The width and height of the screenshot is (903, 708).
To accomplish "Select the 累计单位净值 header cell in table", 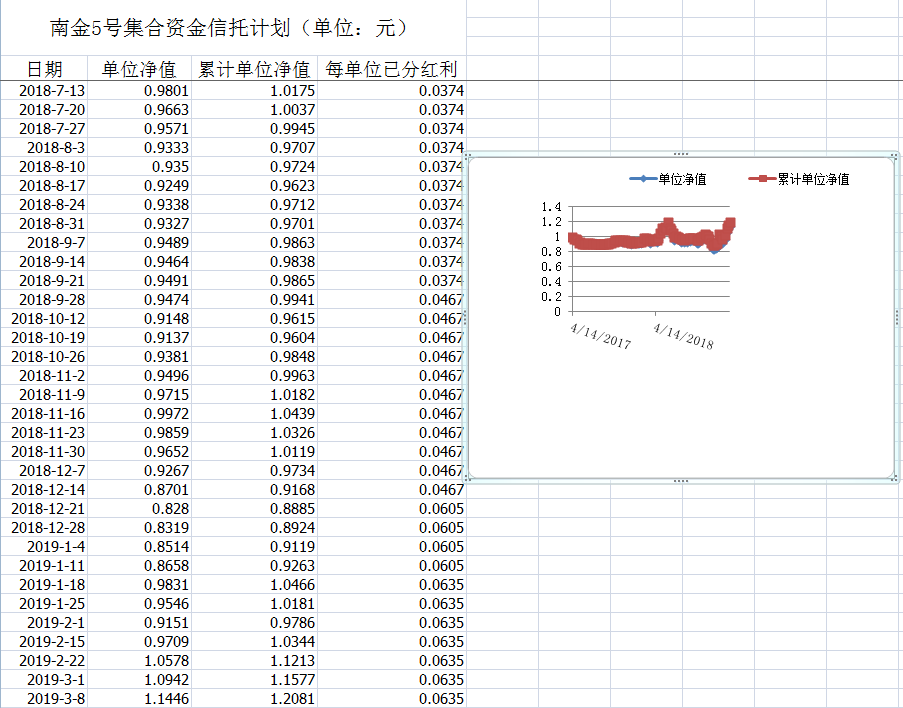I will 254,69.
